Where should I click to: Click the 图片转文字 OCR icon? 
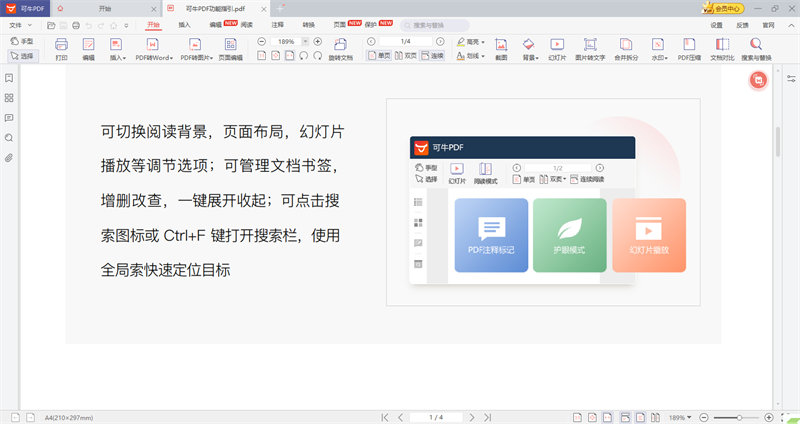[591, 49]
